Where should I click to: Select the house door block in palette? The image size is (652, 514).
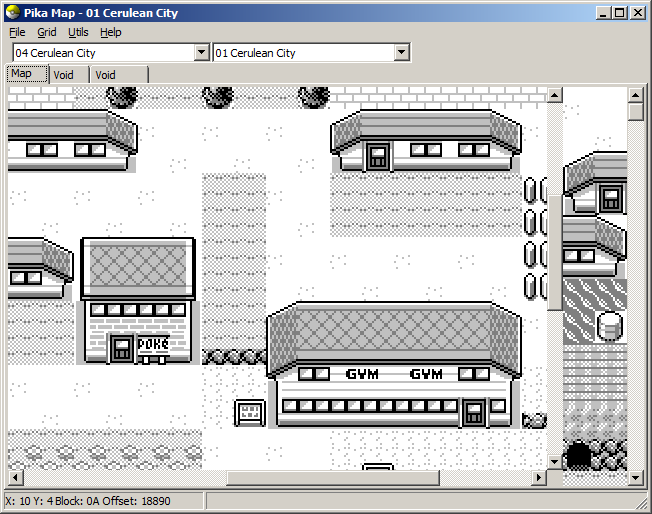coord(611,199)
